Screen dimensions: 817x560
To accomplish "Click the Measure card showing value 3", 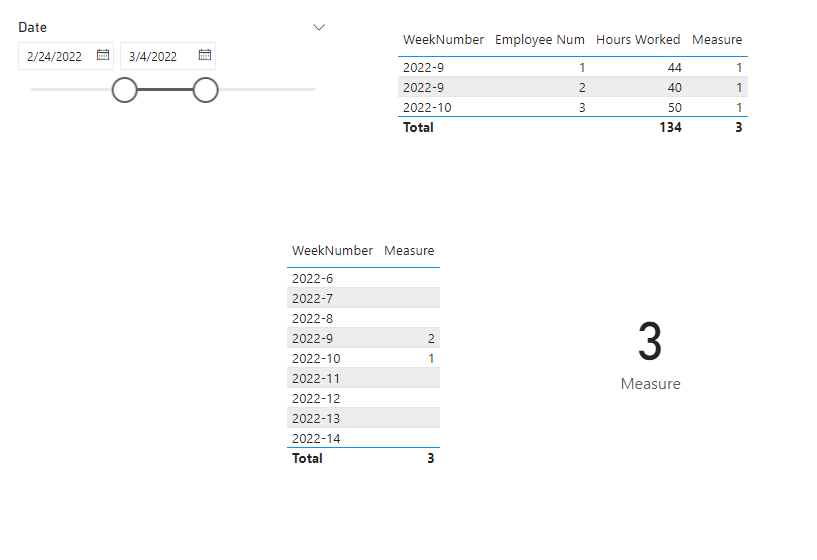I will click(650, 342).
